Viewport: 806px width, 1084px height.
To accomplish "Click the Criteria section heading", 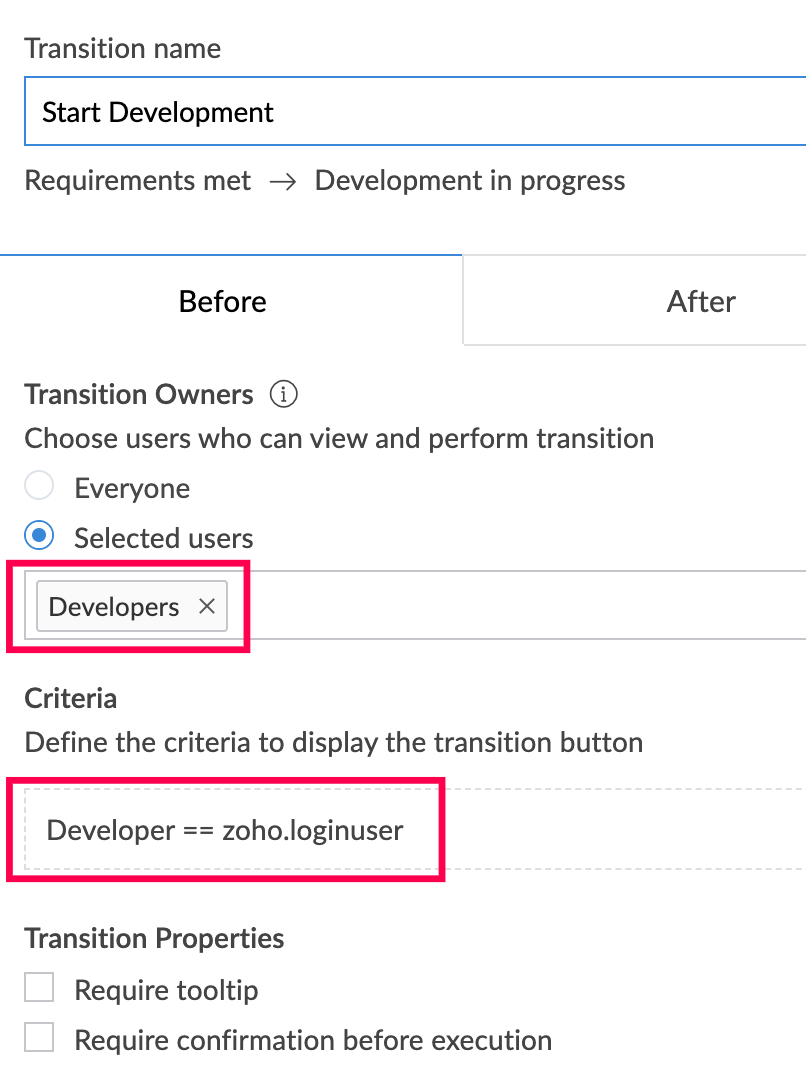I will click(71, 698).
